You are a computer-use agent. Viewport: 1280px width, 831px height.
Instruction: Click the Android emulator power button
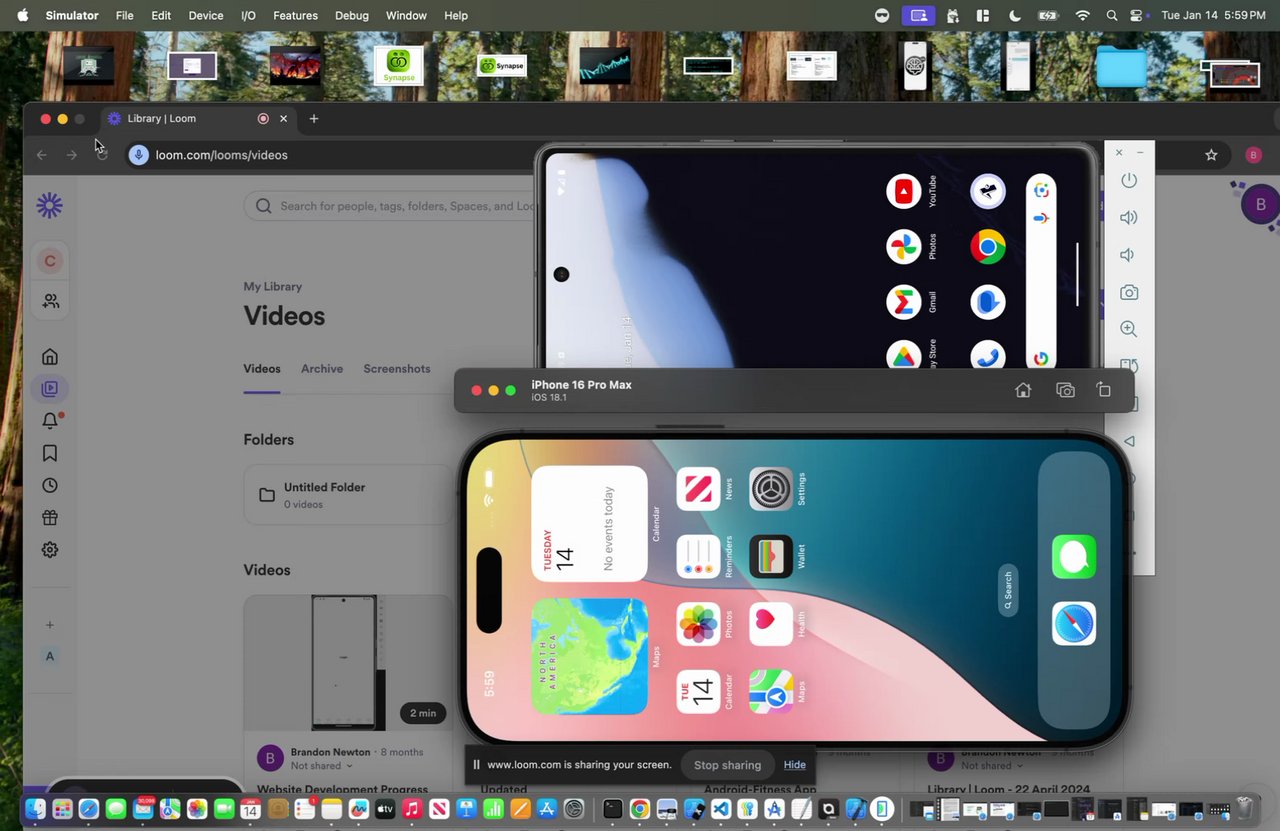point(1129,180)
